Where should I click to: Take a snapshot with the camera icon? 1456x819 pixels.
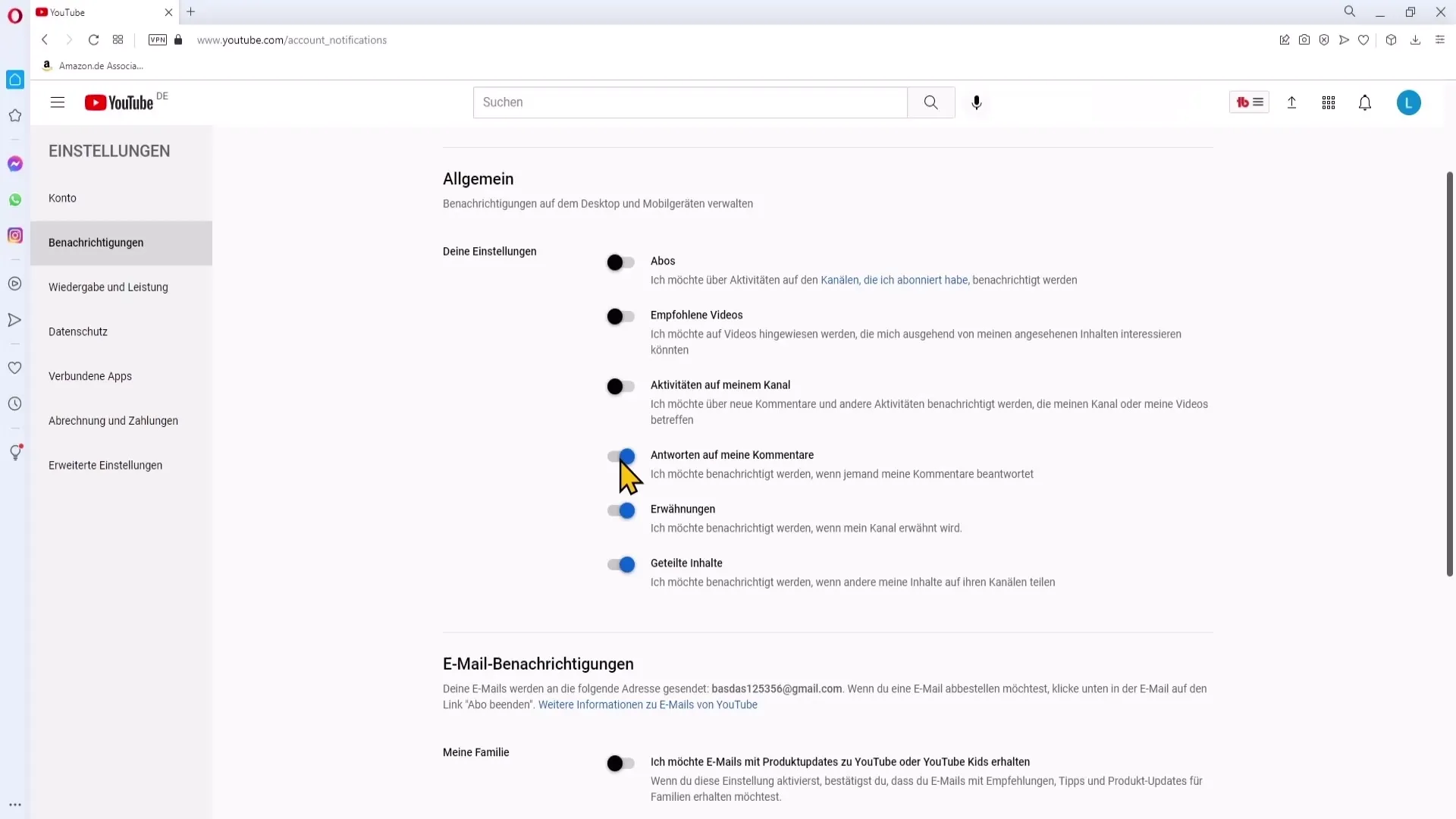(x=1304, y=40)
